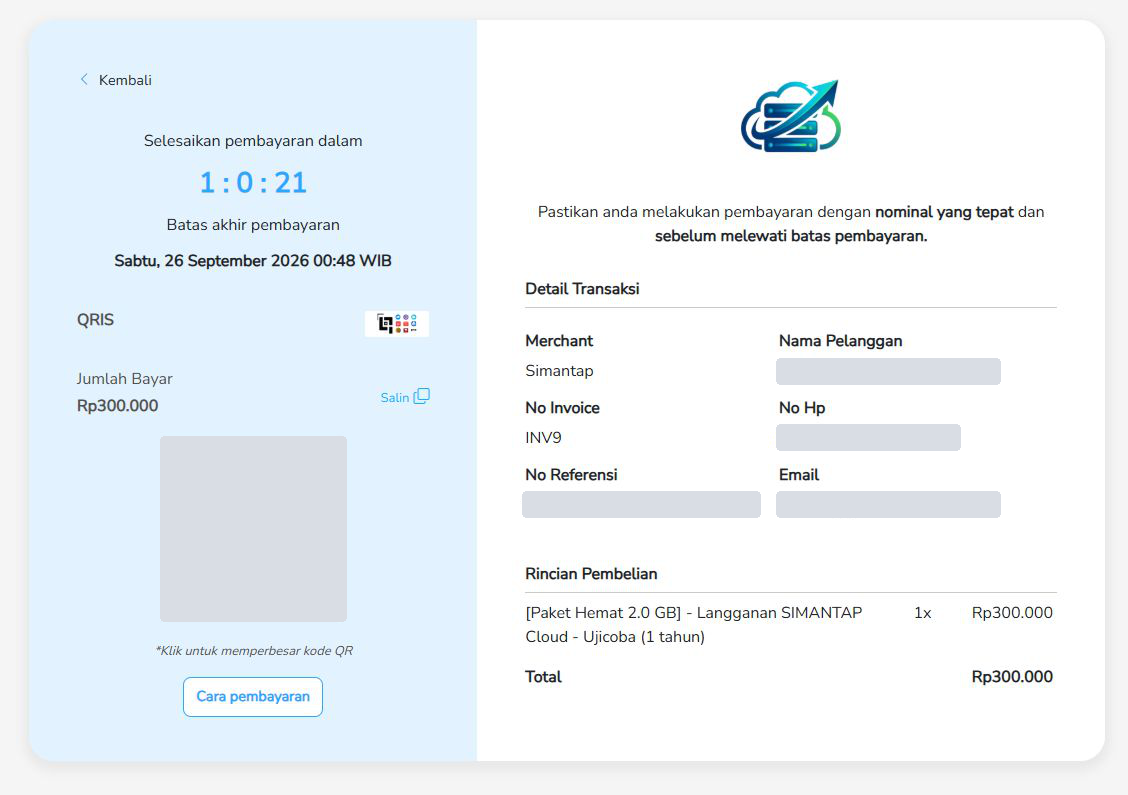The height and width of the screenshot is (795, 1128).
Task: Click the Klik untuk memperbesar kode QR hint
Action: tap(254, 650)
